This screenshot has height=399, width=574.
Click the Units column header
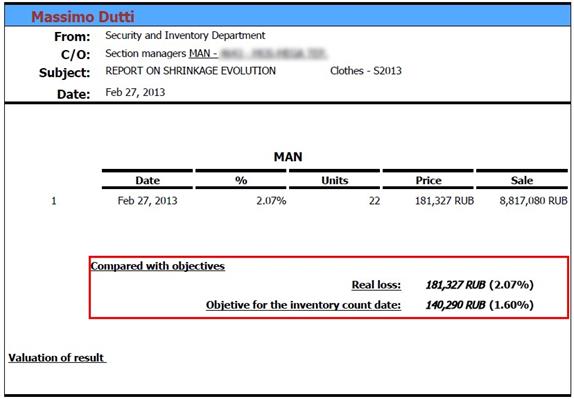tap(335, 180)
